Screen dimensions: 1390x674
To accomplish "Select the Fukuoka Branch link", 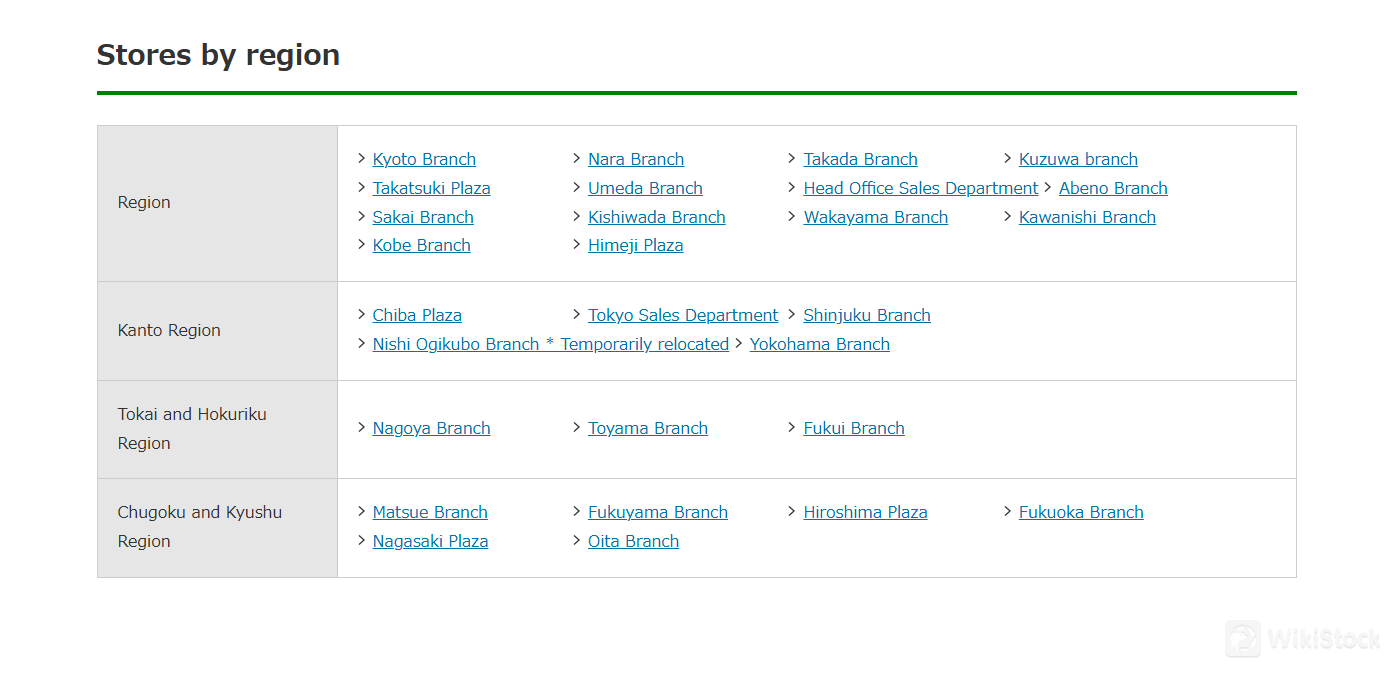I will pyautogui.click(x=1081, y=512).
